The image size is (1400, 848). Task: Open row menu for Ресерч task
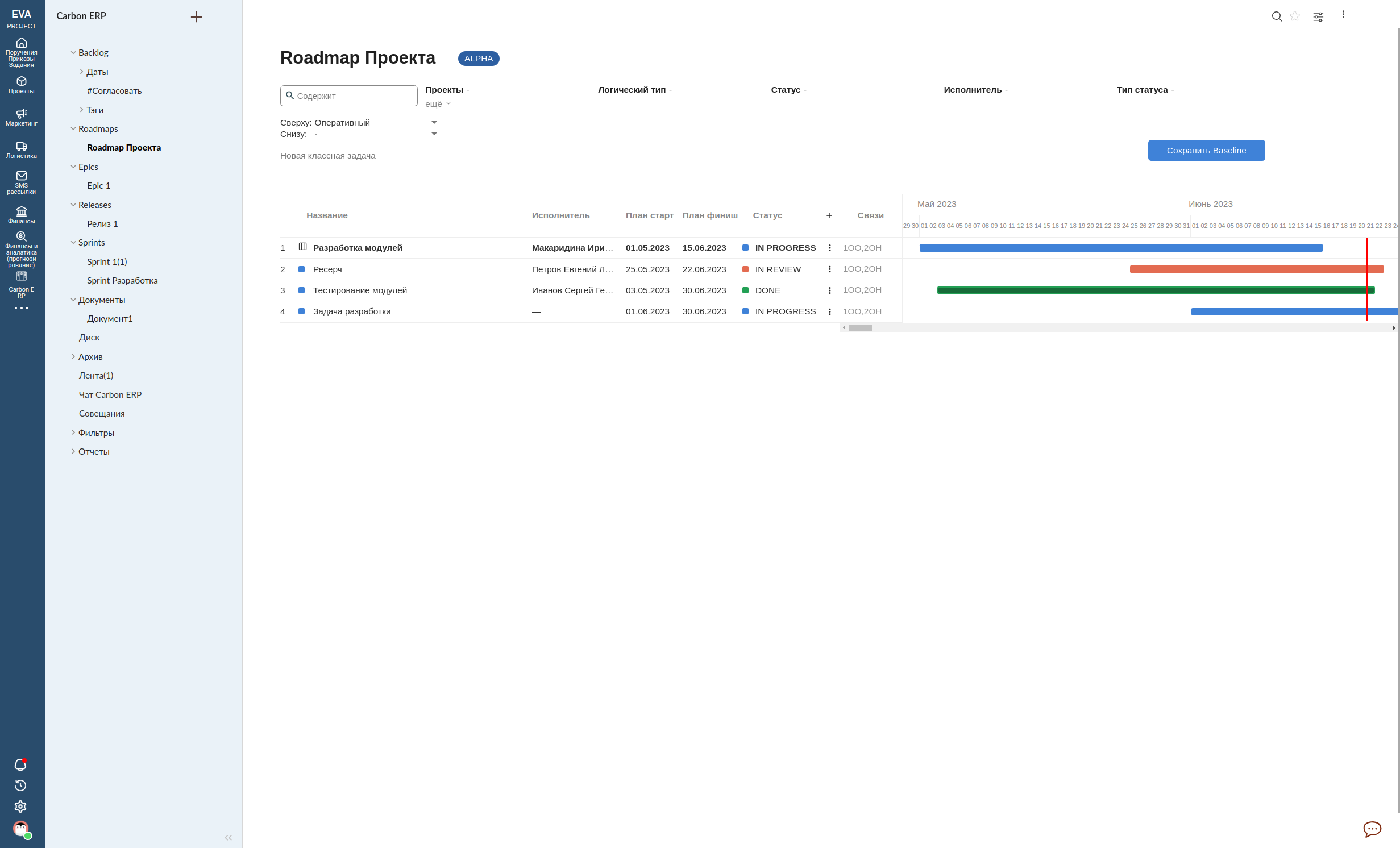tap(829, 269)
